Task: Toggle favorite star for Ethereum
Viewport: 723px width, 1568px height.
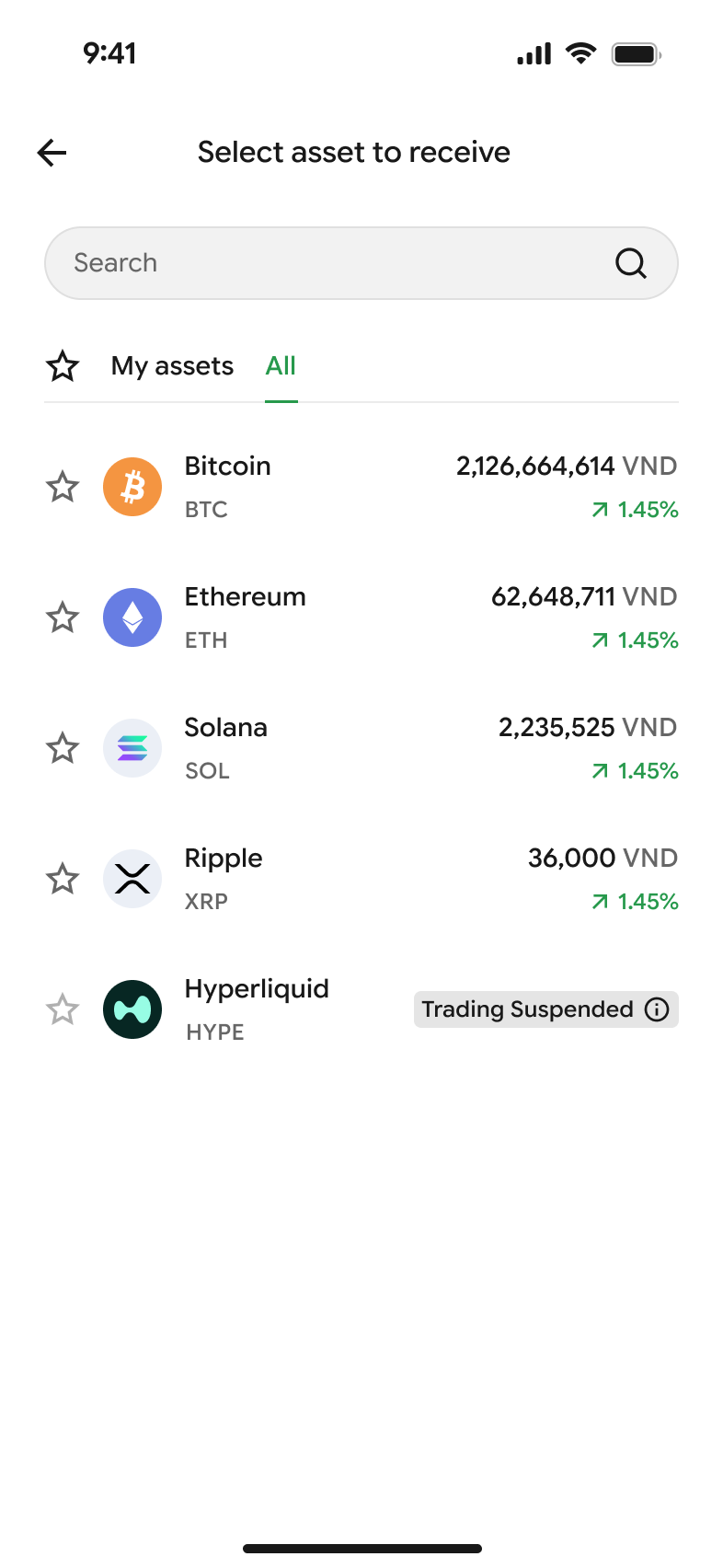Action: click(x=63, y=617)
